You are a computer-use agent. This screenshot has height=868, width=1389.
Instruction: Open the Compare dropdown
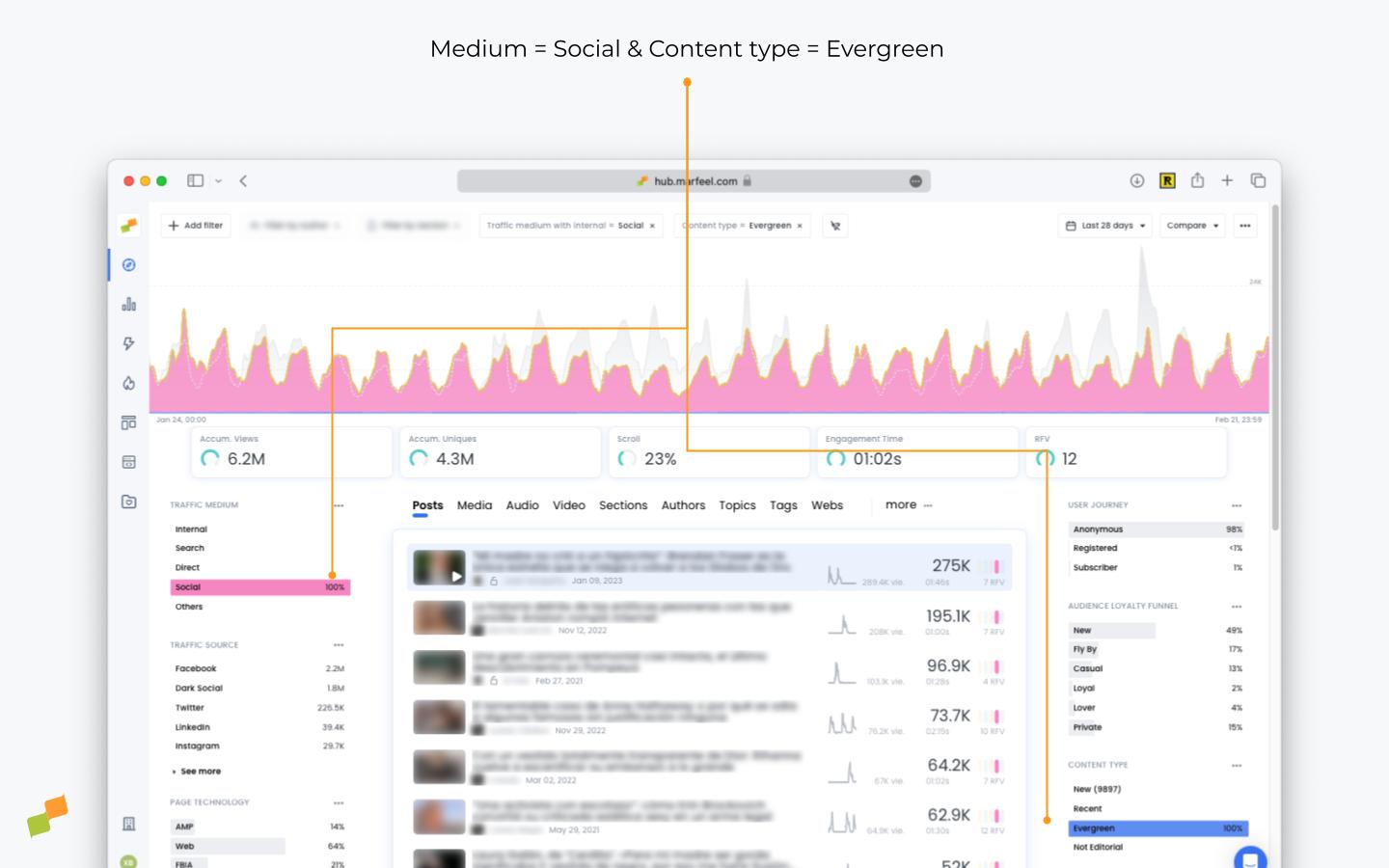(x=1192, y=225)
